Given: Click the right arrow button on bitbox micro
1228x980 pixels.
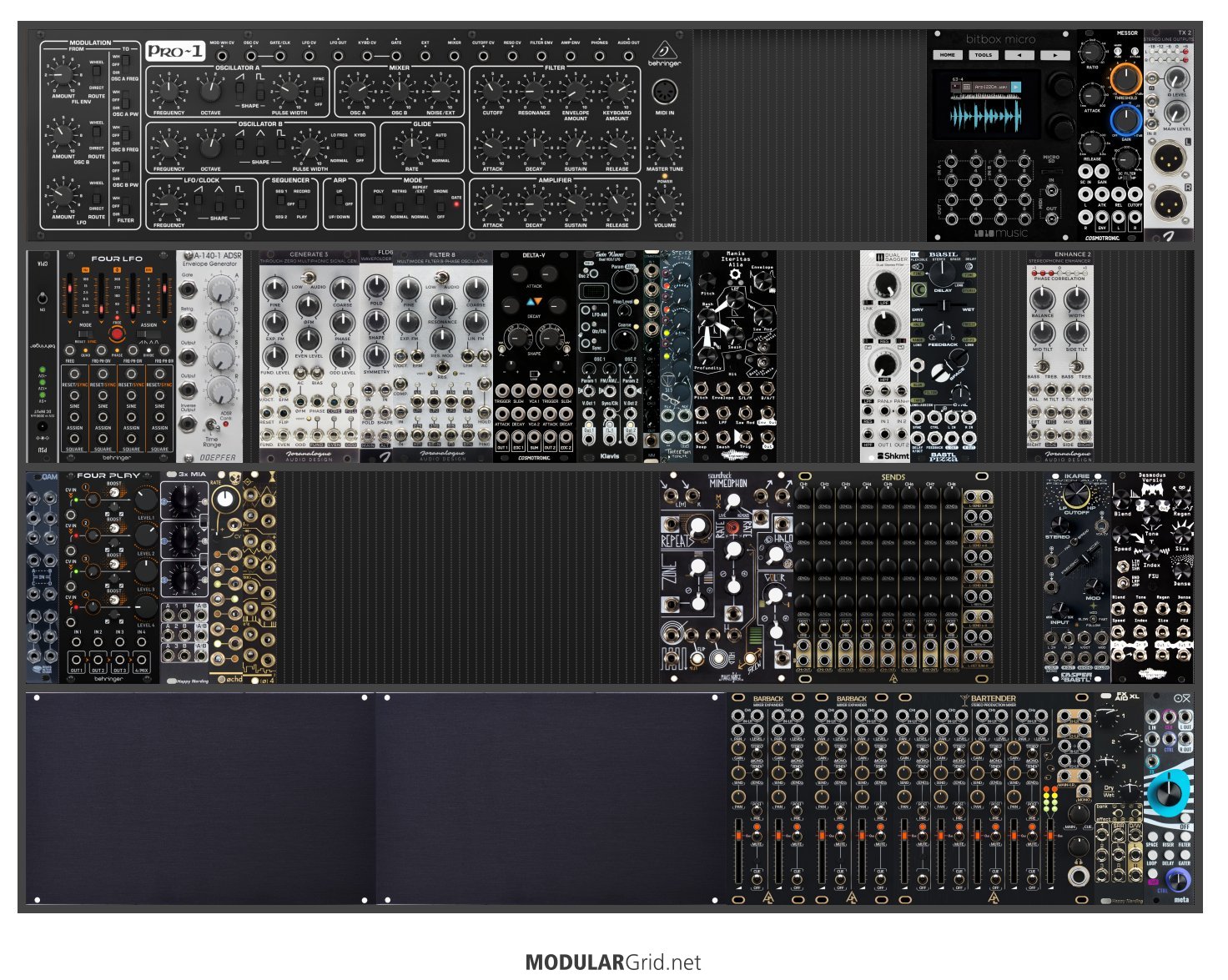Looking at the screenshot, I should point(1054,55).
